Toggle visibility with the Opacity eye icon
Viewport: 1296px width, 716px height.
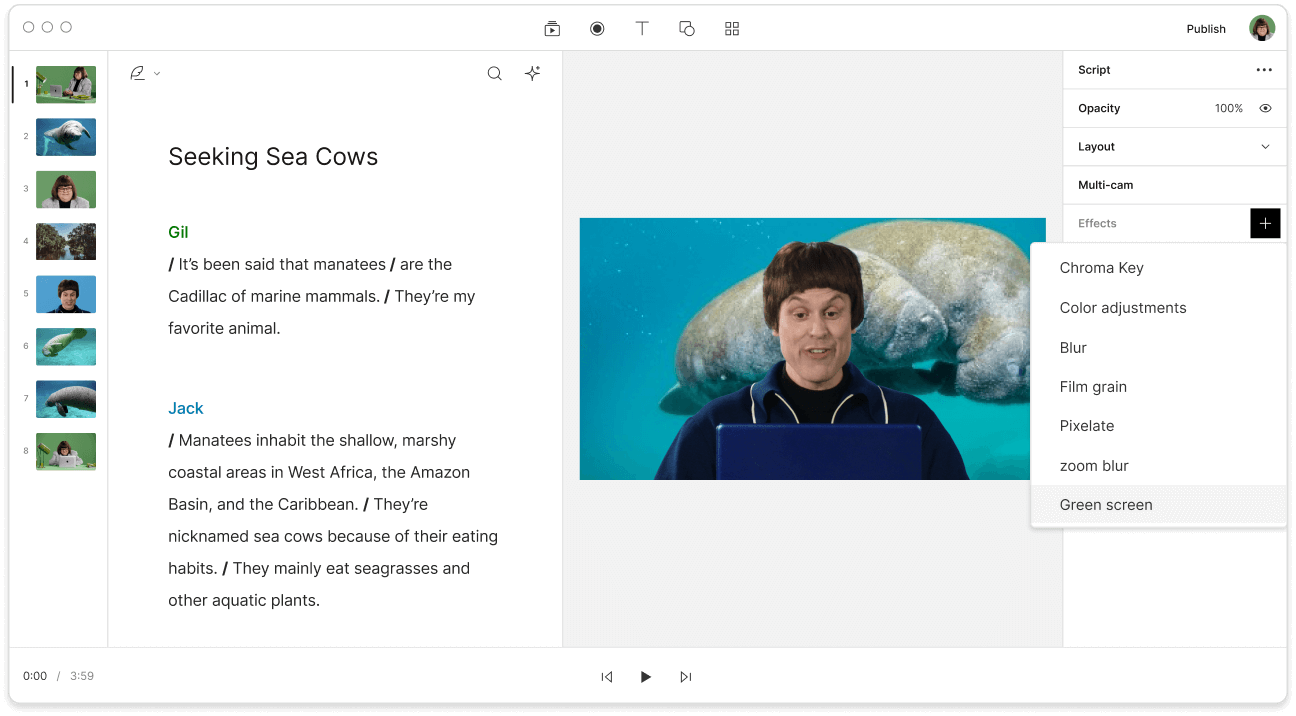pyautogui.click(x=1265, y=108)
